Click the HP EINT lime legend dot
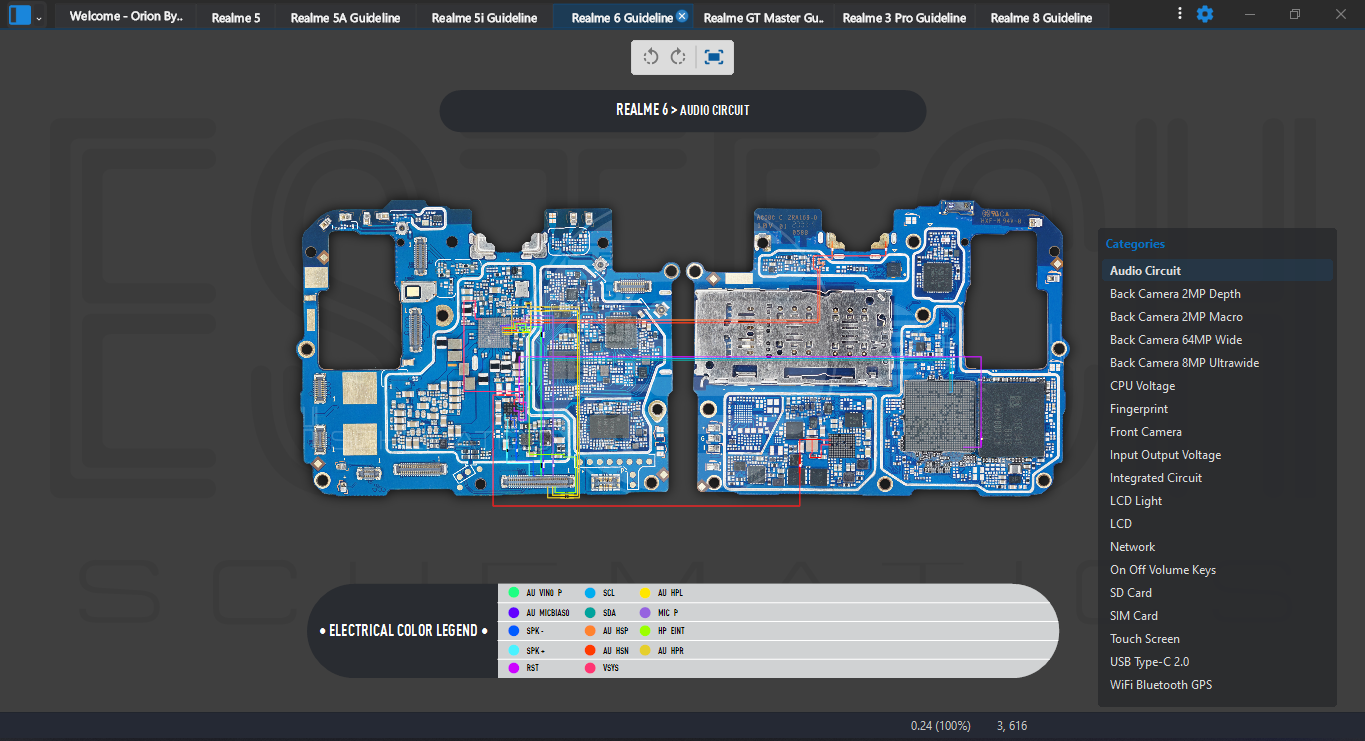This screenshot has width=1365, height=741. (645, 631)
